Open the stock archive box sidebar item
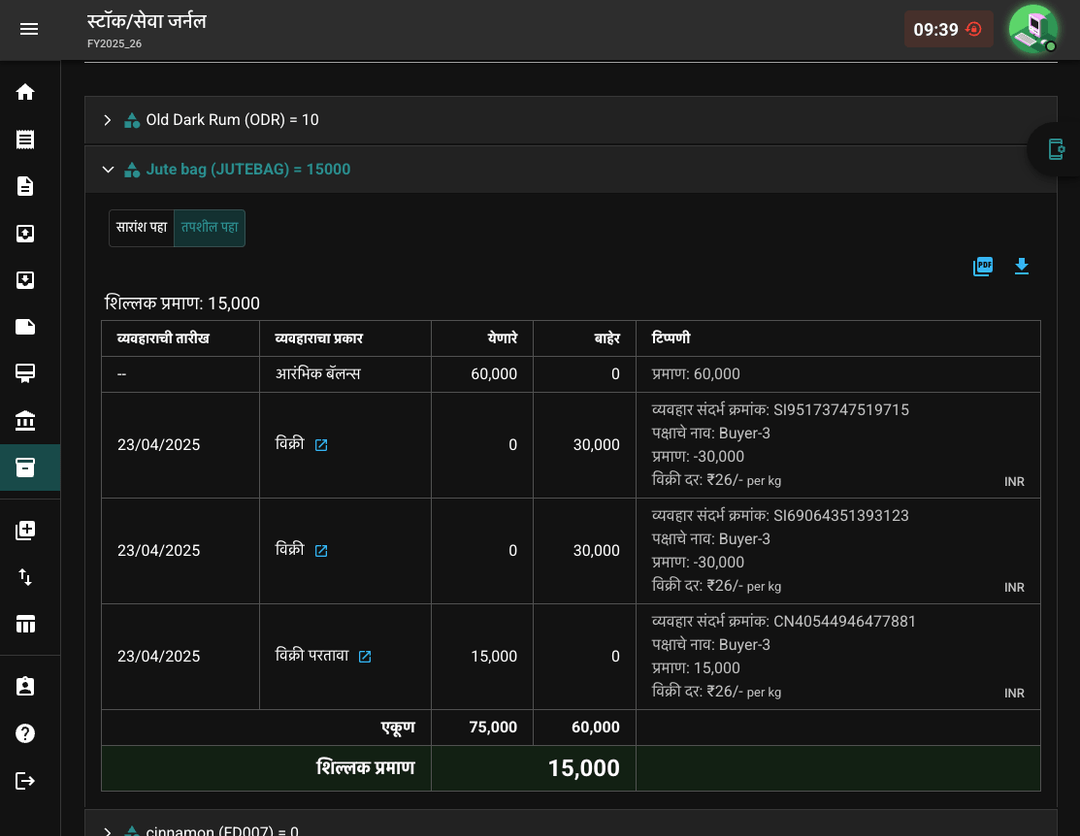This screenshot has width=1080, height=836. click(x=25, y=468)
